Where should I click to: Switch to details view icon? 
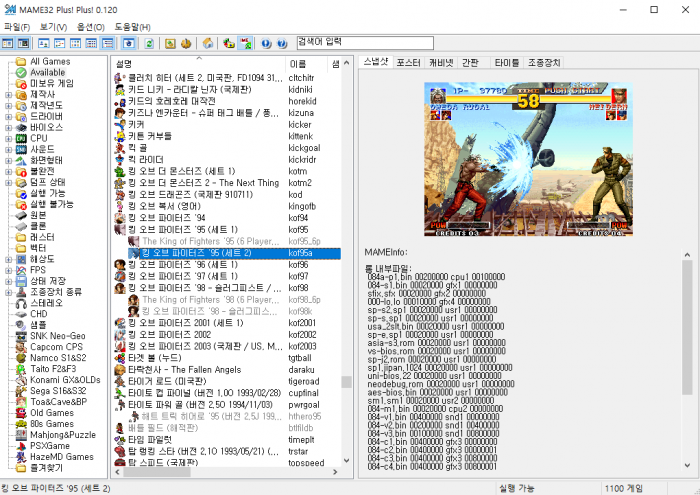[x=92, y=43]
